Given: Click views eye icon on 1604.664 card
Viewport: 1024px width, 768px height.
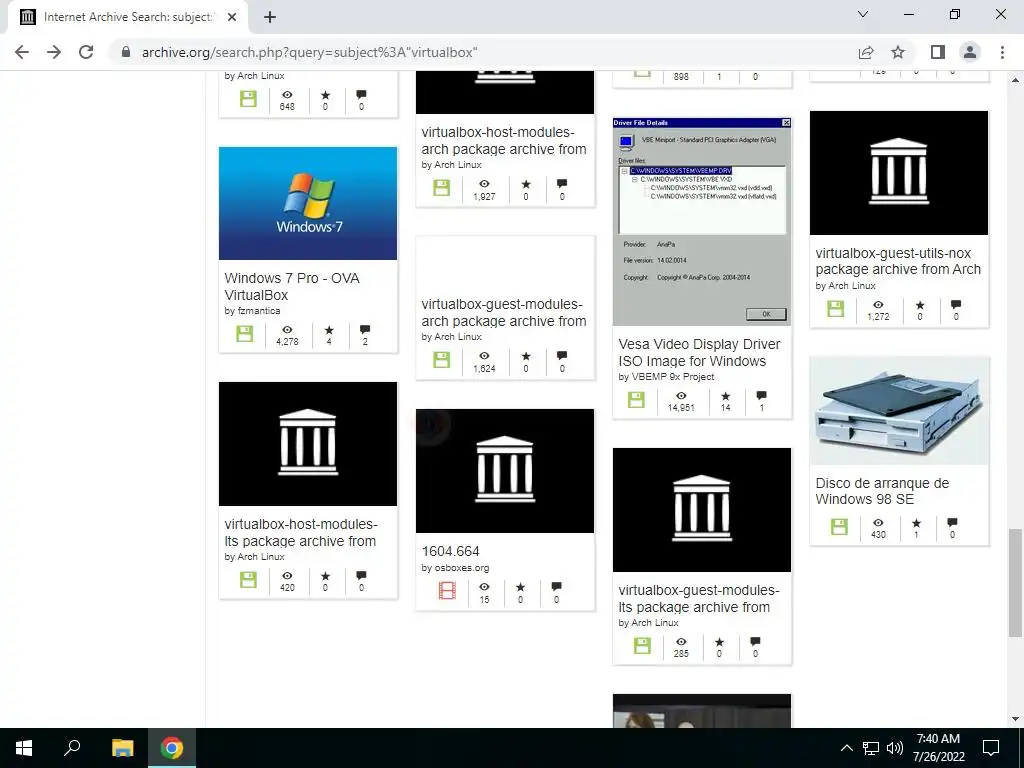Looking at the screenshot, I should click(484, 586).
